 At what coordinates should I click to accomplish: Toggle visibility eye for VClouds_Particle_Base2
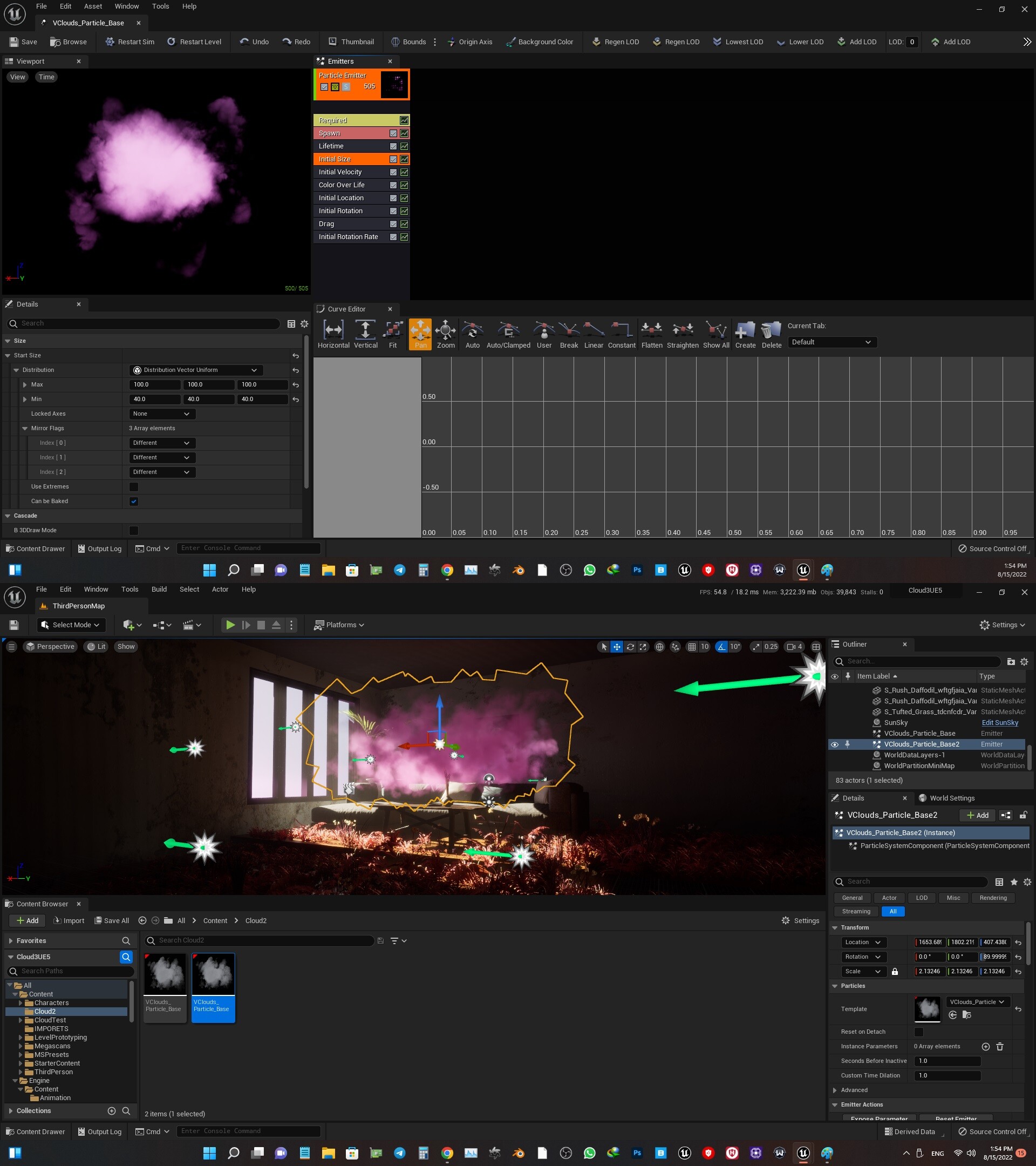pos(835,744)
